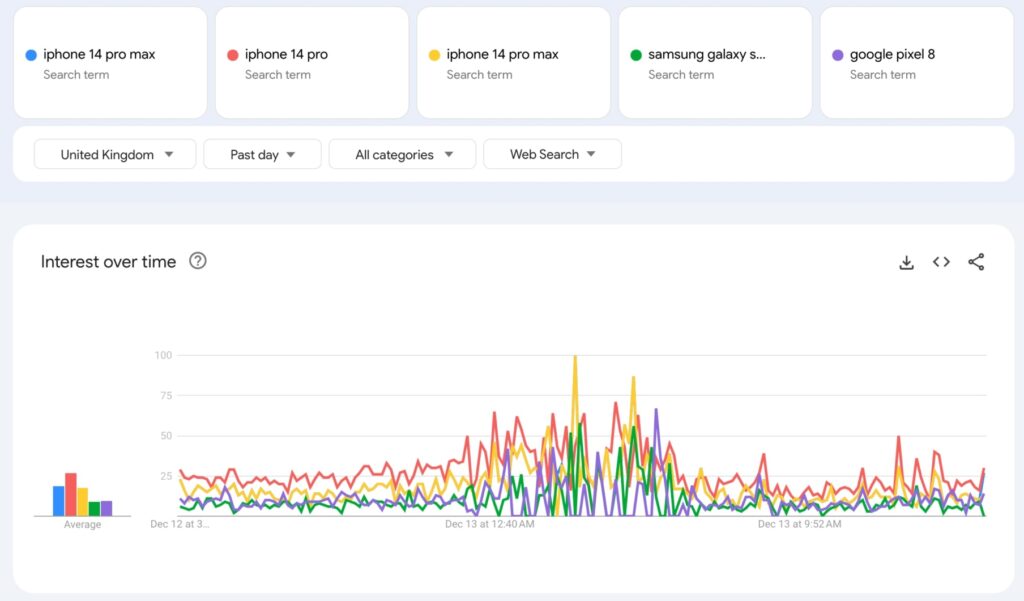Click the blue dot beside iphone 14 pro max
Screen dimensions: 1024x601
click(x=31, y=55)
